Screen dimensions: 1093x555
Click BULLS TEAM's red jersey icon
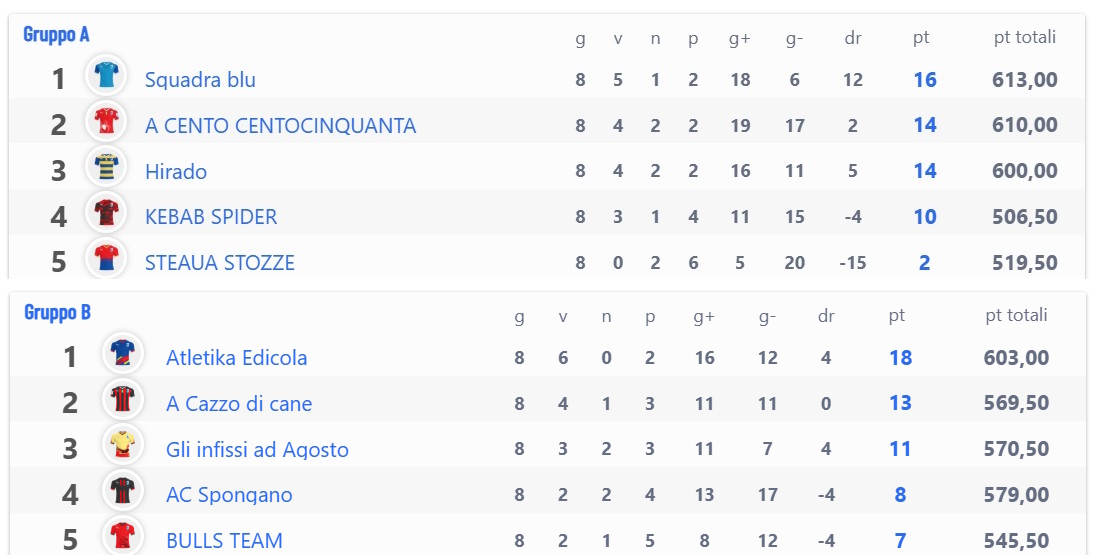pos(123,535)
